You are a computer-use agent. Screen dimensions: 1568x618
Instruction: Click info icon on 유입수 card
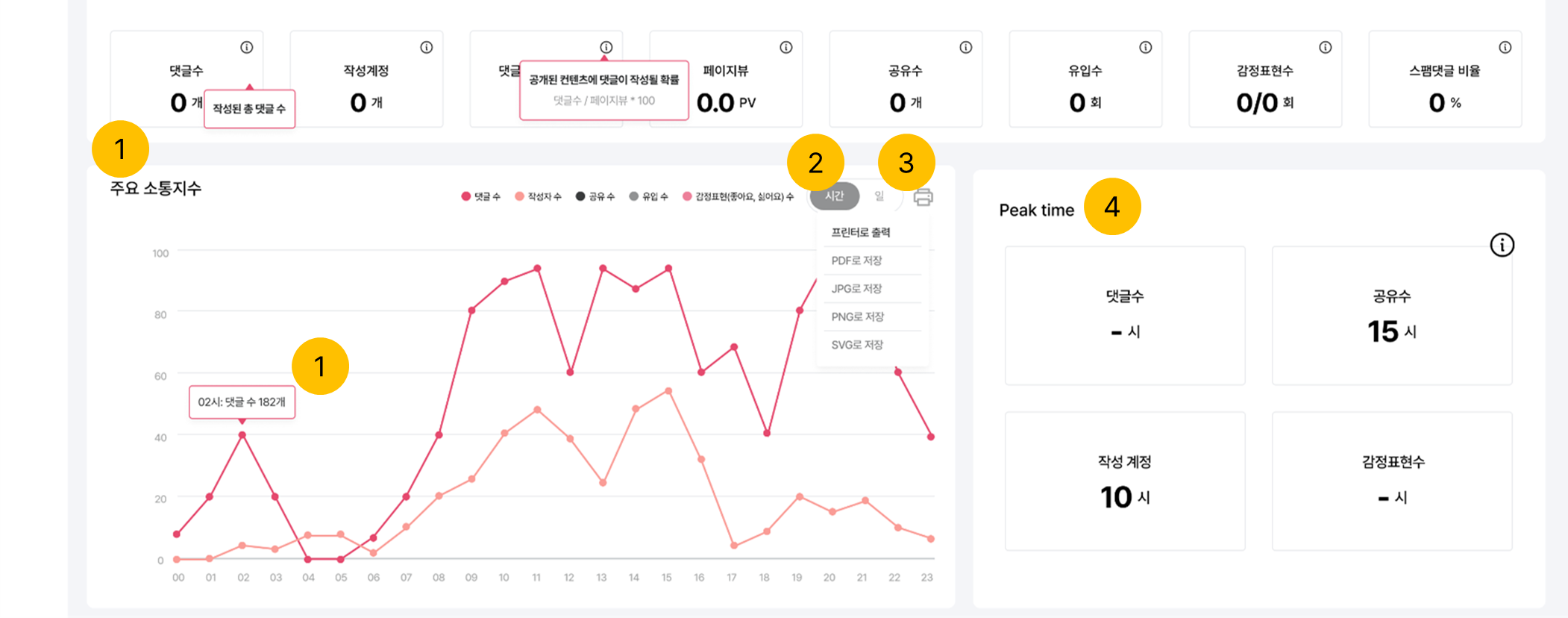coord(1145,48)
